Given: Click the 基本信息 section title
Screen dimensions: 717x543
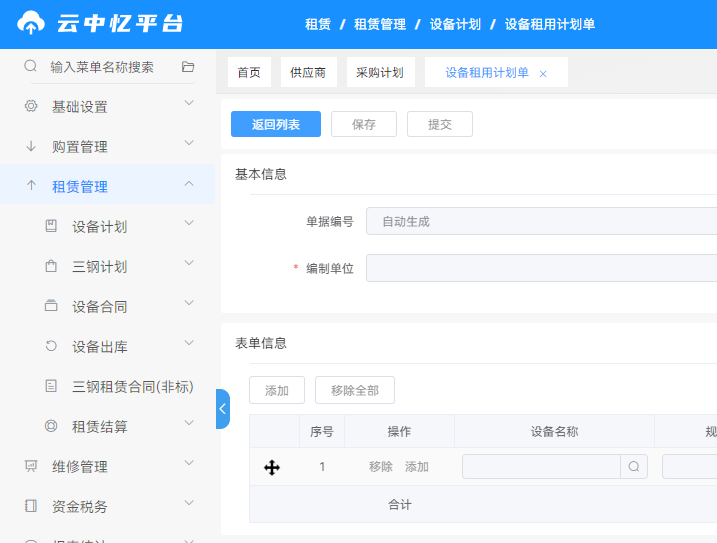Looking at the screenshot, I should point(261,174).
